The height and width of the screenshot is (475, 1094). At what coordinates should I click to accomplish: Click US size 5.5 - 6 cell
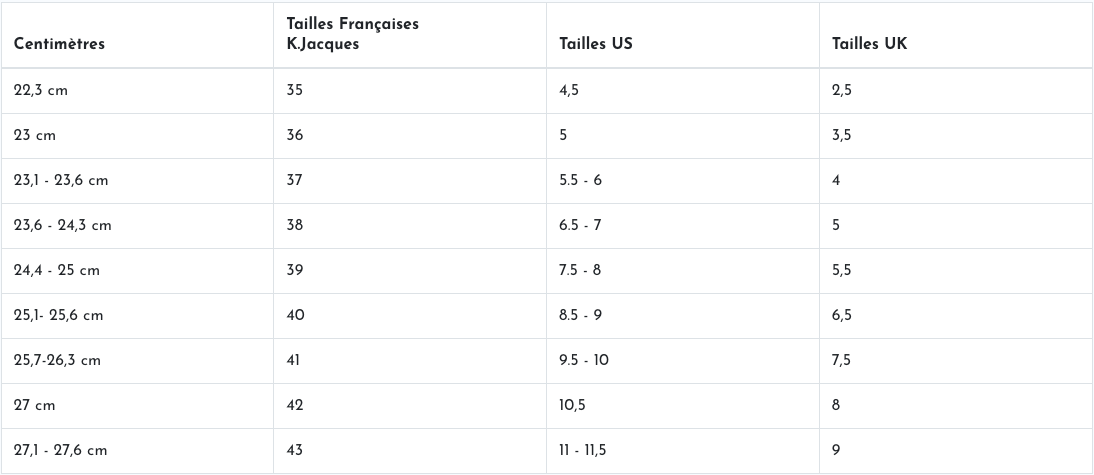tap(580, 181)
